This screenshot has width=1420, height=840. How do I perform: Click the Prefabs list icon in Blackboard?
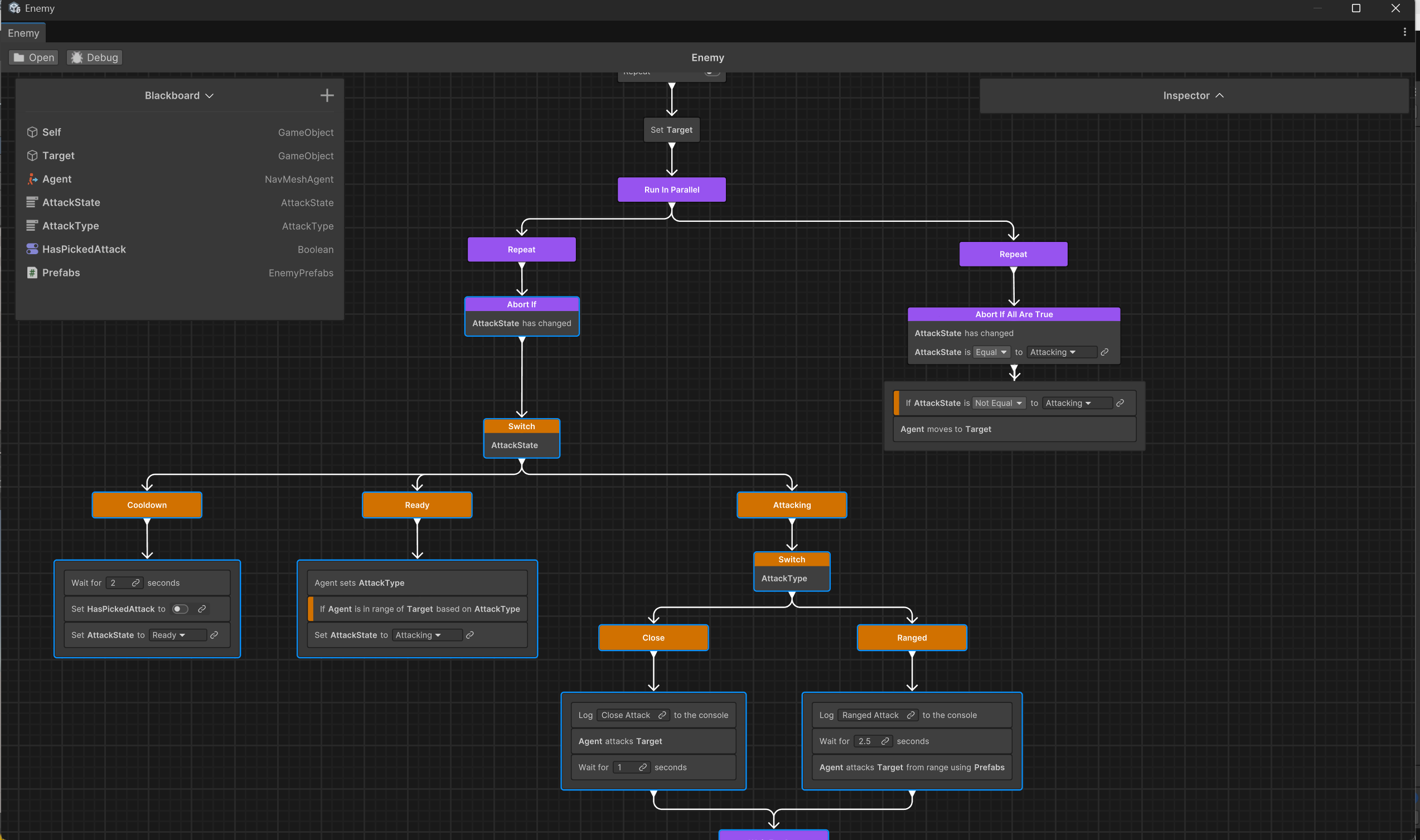click(x=31, y=273)
